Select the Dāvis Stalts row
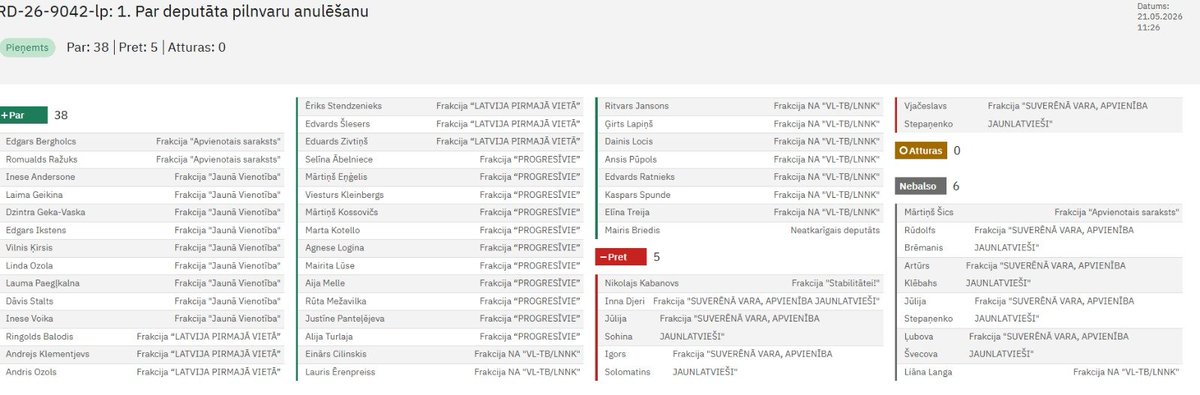1200x395 pixels. pyautogui.click(x=143, y=302)
